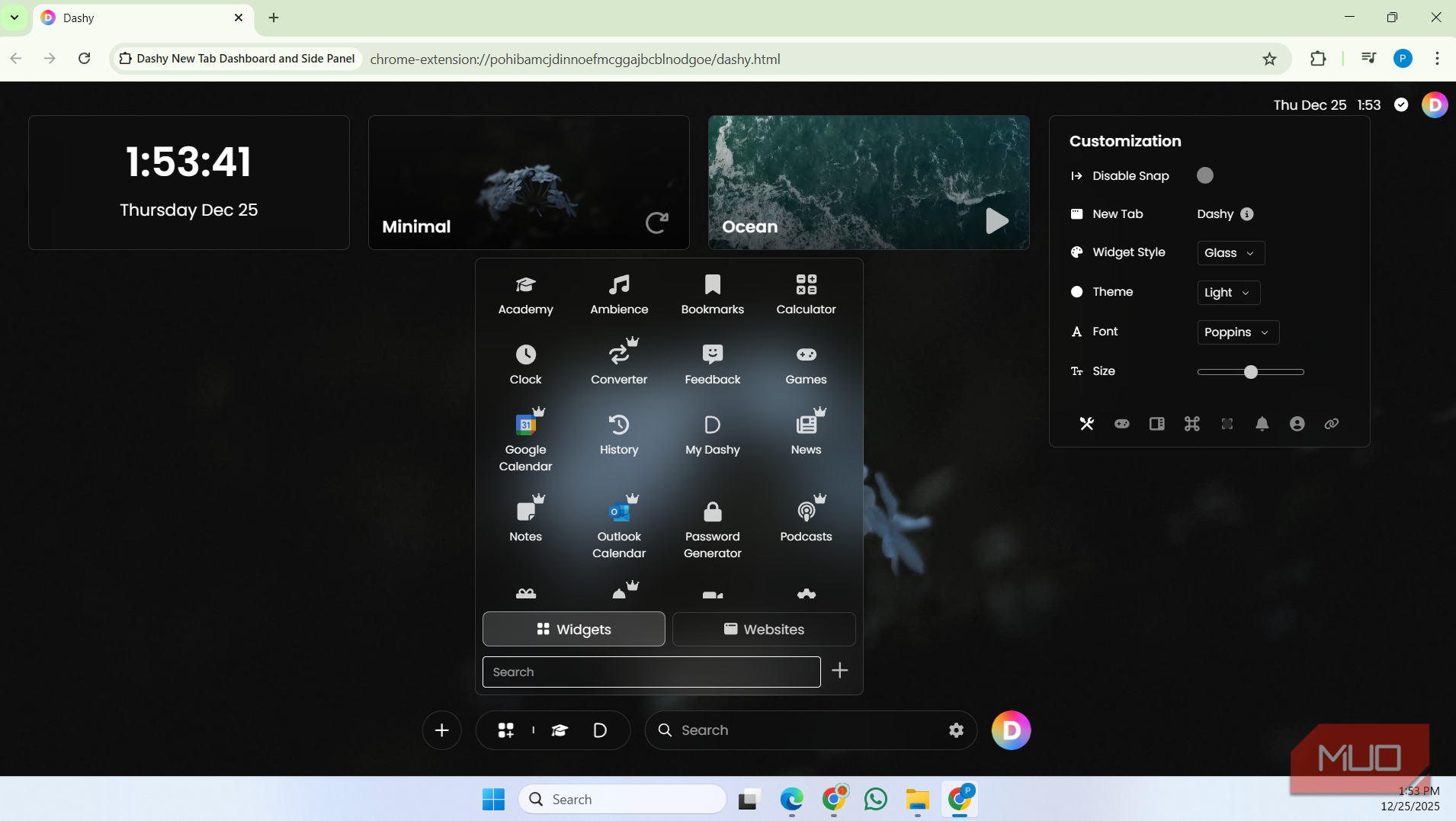
Task: Open Microsoft Edge from the taskbar
Action: click(792, 799)
